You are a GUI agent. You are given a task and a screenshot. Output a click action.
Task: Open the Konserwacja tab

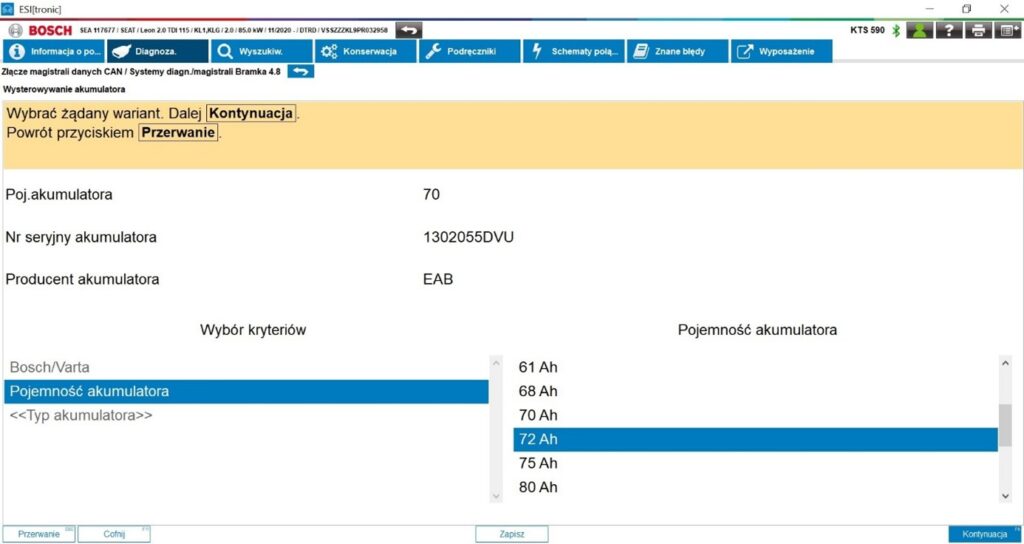pos(363,51)
